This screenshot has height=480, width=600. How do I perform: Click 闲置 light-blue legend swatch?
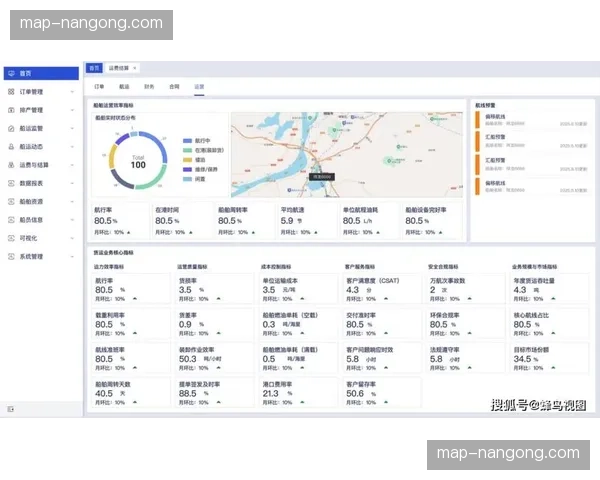187,179
